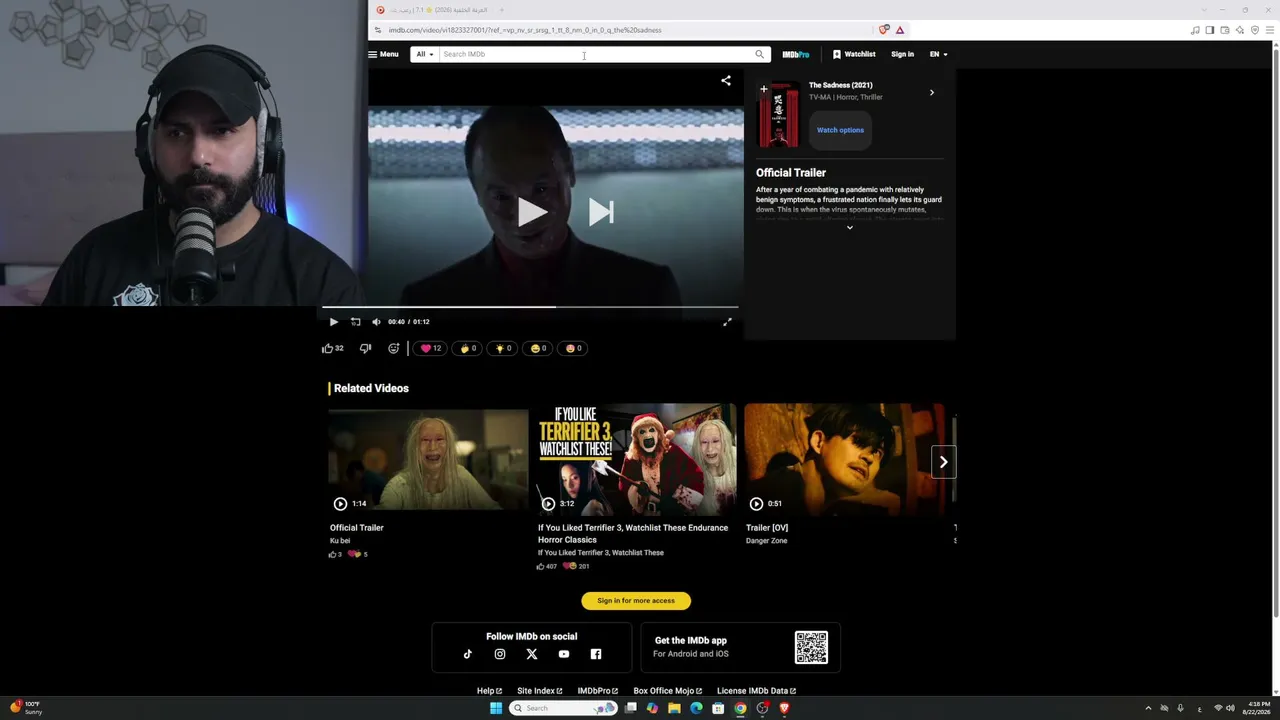Click the 'Official Trailer' related video title
Screen dimensions: 1280x720
(357, 528)
